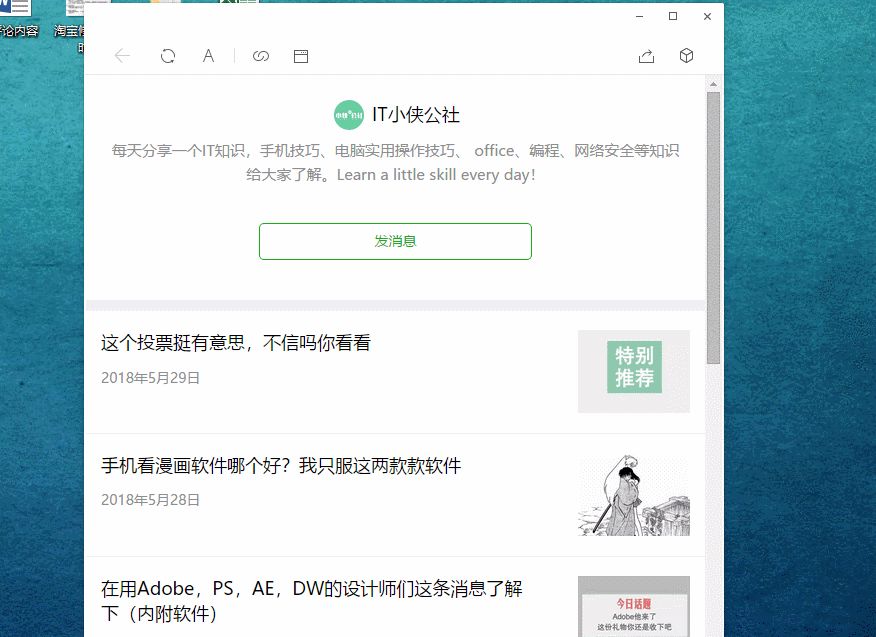This screenshot has width=876, height=637.
Task: Close the article window
Action: [707, 16]
